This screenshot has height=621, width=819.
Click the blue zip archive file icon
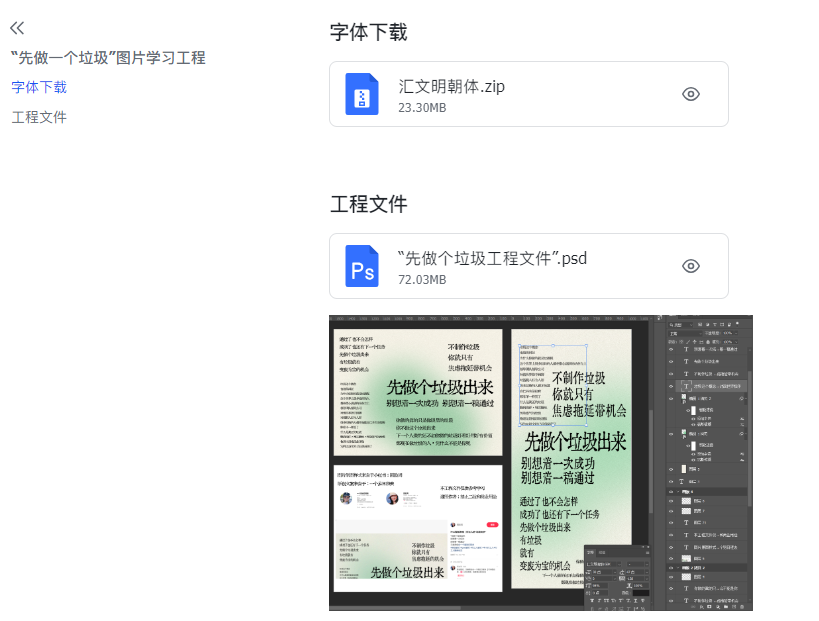pos(362,94)
